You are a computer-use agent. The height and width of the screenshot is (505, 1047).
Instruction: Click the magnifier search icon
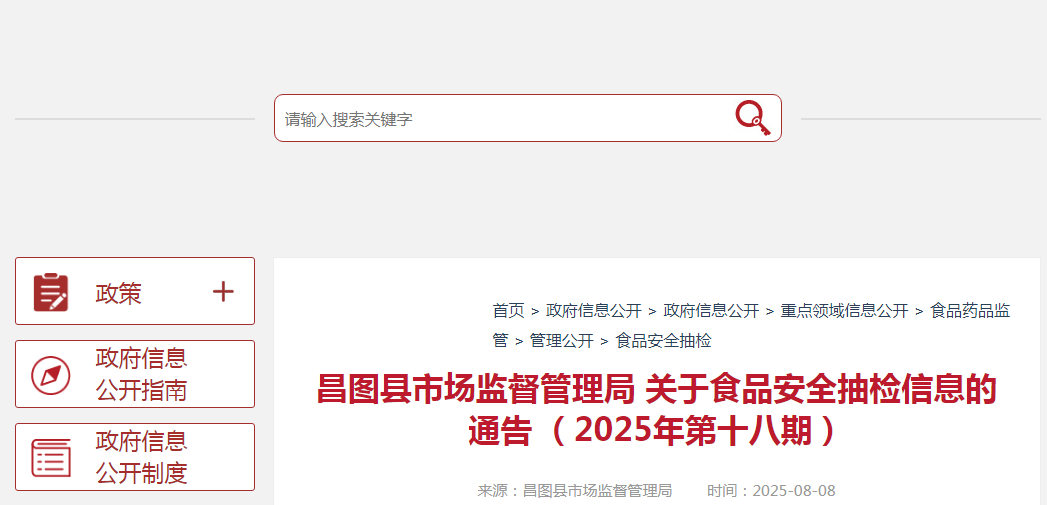pos(753,118)
